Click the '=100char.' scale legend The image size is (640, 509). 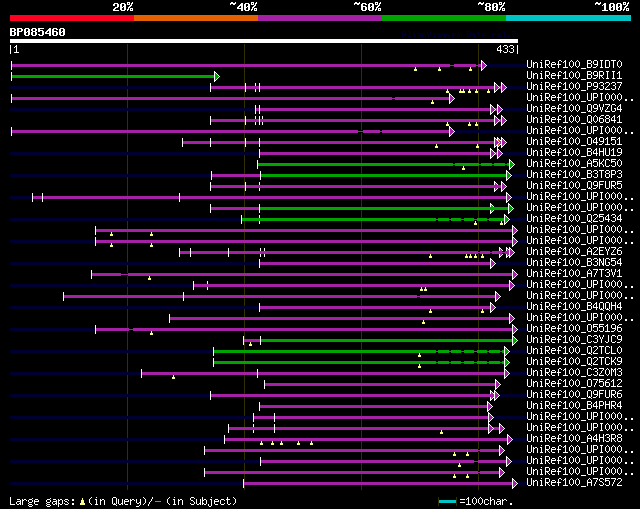point(486,501)
